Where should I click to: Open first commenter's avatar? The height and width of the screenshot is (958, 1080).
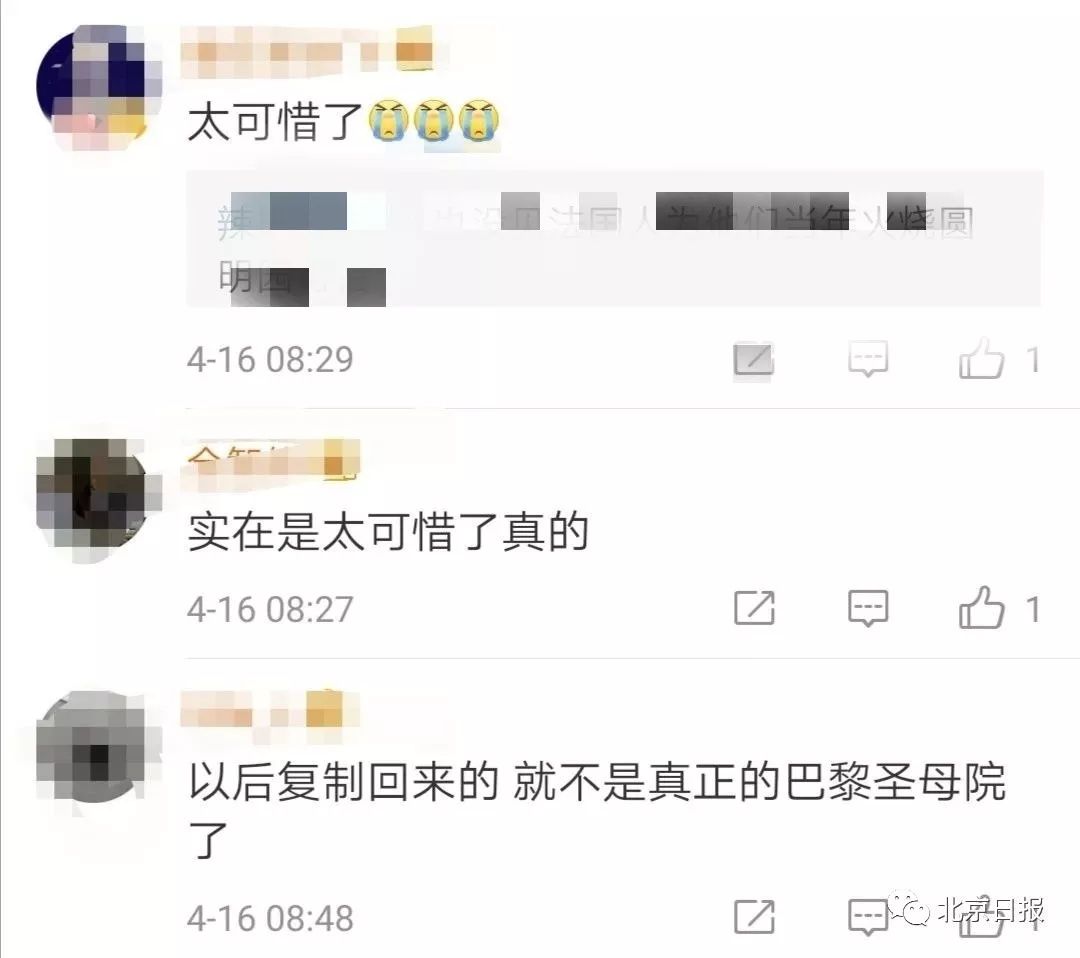coord(99,86)
